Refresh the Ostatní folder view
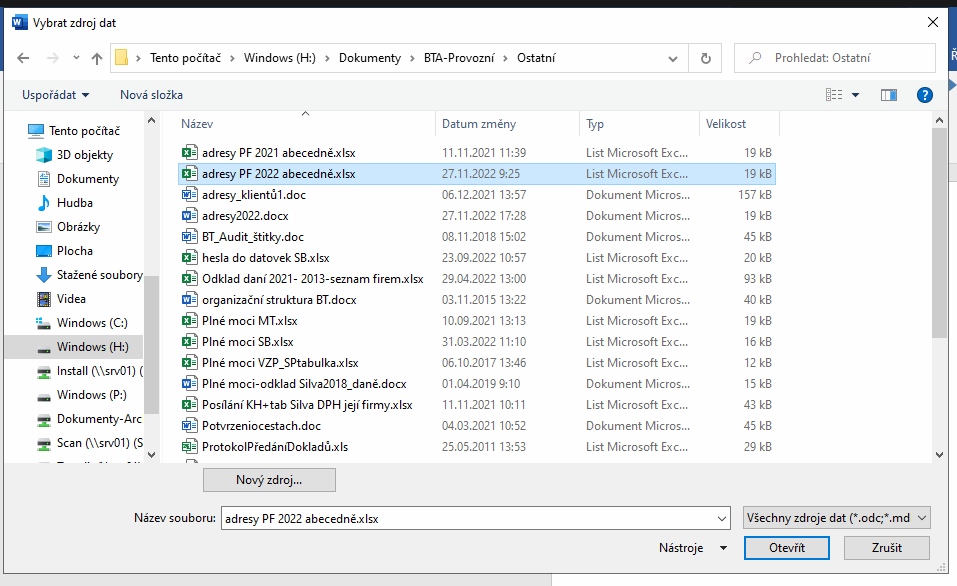This screenshot has height=586, width=957. coord(706,58)
